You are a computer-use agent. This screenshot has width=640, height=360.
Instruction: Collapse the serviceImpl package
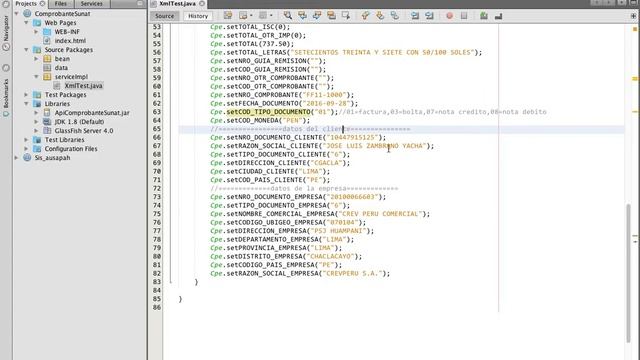(x=36, y=76)
